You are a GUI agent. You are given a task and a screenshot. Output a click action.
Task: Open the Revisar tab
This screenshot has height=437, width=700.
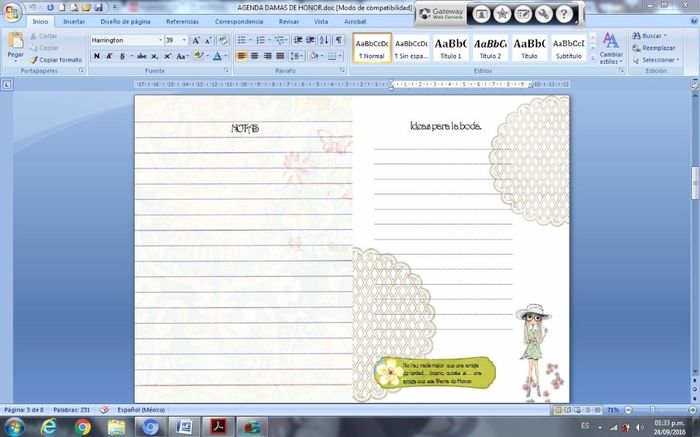tap(289, 21)
